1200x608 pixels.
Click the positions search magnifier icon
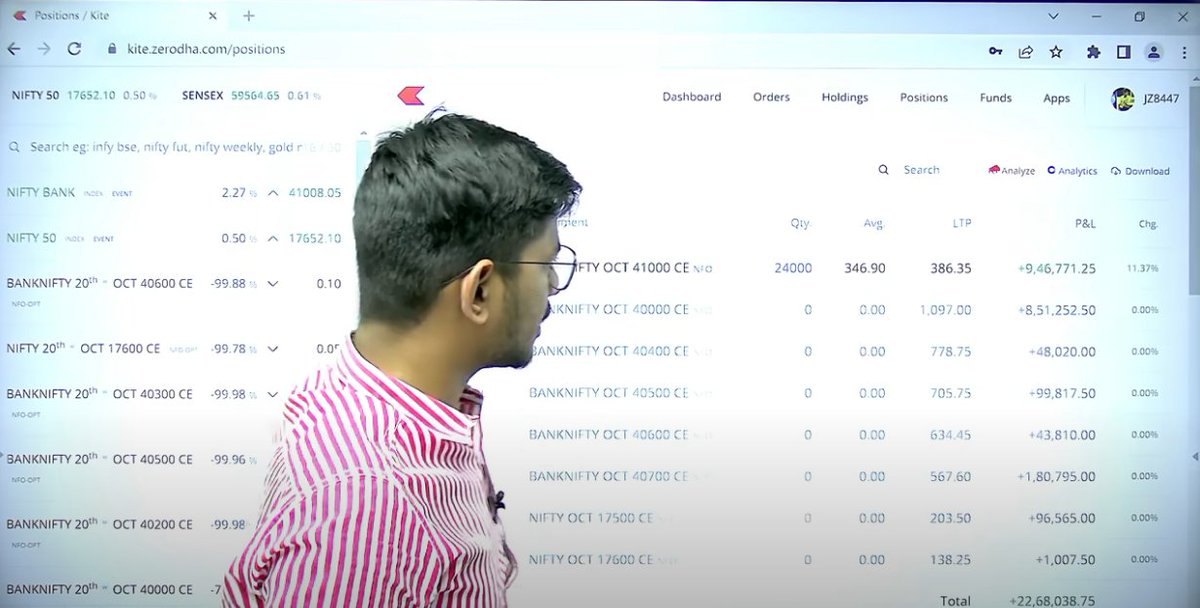[x=884, y=170]
